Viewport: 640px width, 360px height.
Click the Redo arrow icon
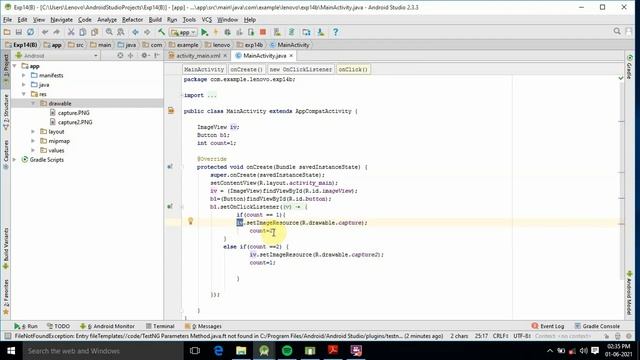point(56,32)
